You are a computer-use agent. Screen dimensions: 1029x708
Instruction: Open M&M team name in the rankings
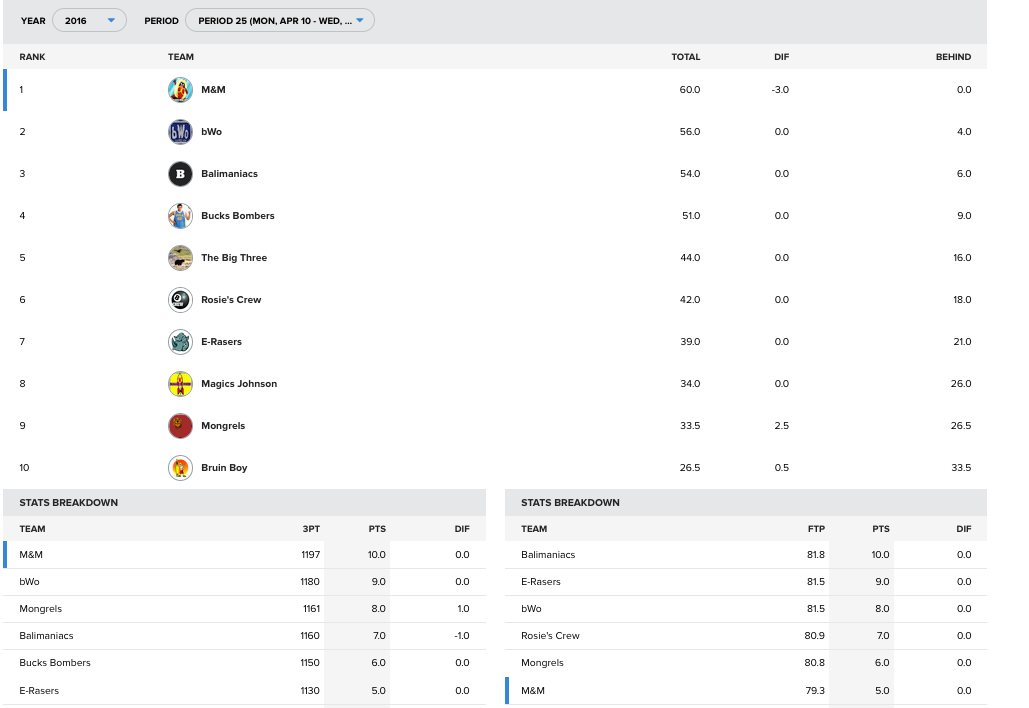click(213, 90)
